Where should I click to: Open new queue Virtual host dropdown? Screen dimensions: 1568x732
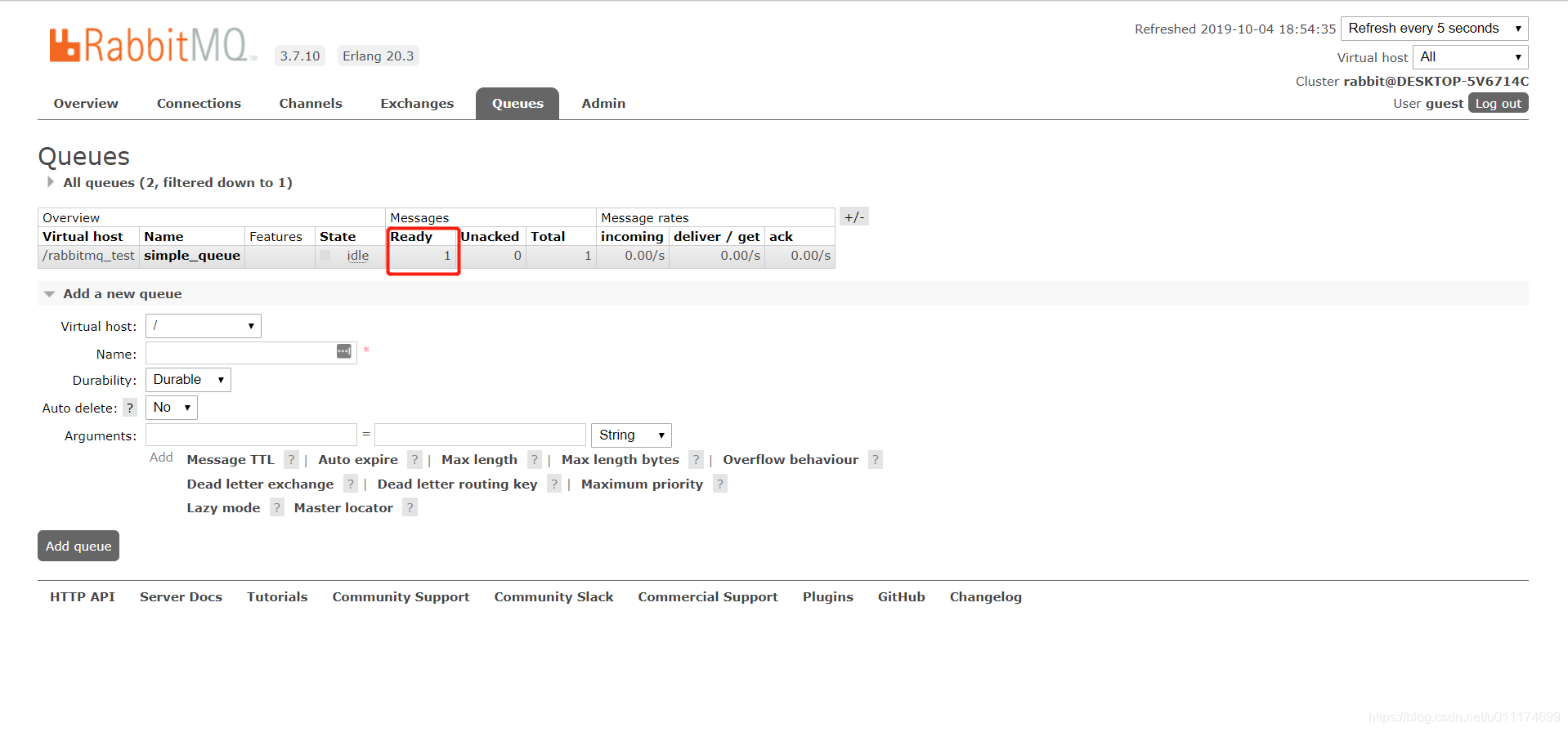(204, 326)
